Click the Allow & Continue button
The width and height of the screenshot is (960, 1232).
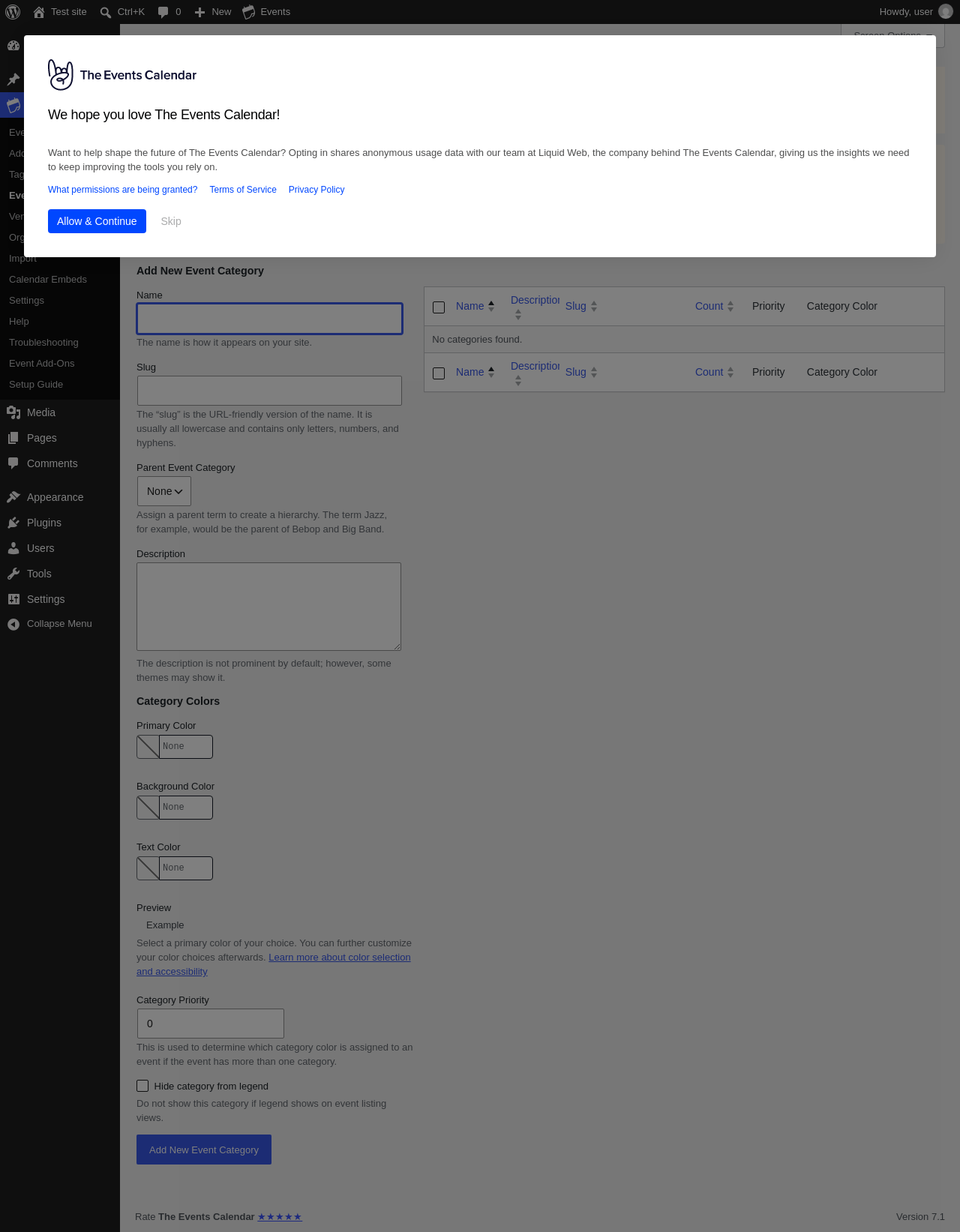[97, 221]
